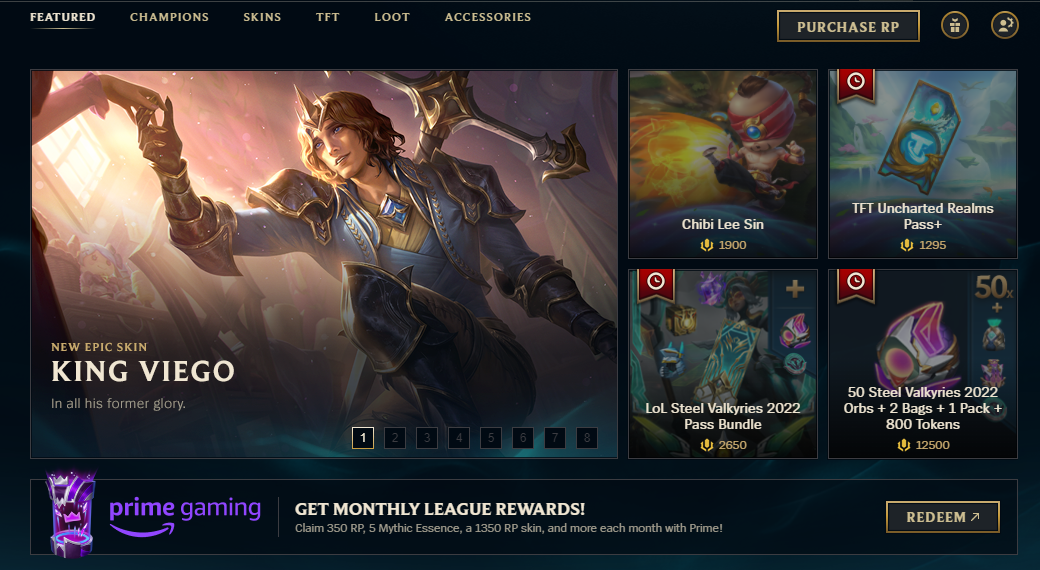Open the Champions tab
Image resolution: width=1040 pixels, height=570 pixels.
coord(169,17)
